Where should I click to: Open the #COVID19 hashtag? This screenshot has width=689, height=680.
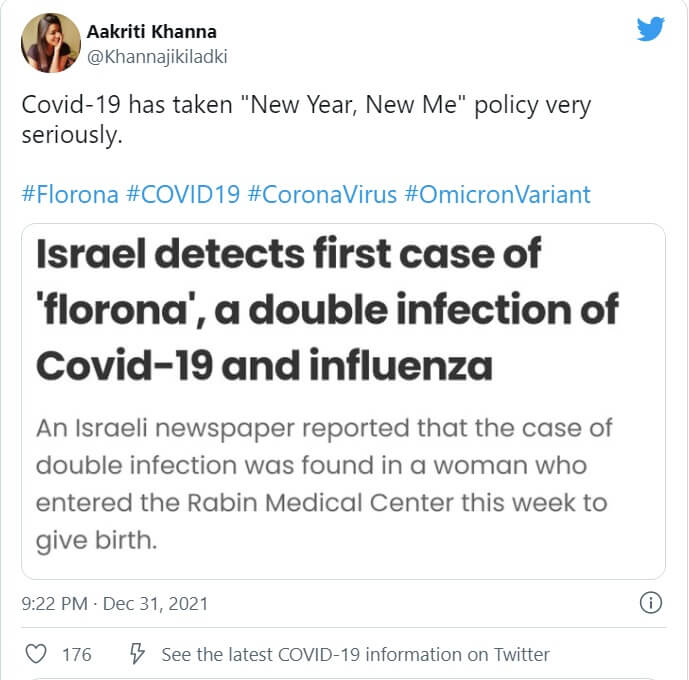pyautogui.click(x=182, y=194)
